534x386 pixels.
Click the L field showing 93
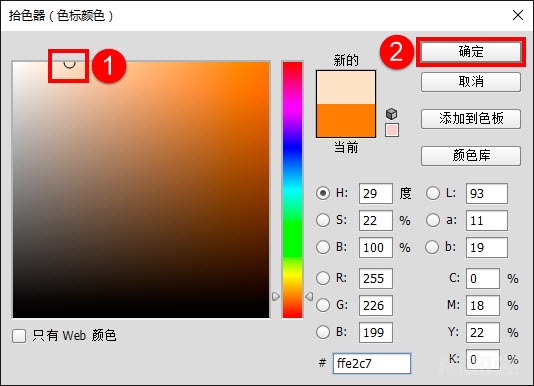[x=487, y=194]
